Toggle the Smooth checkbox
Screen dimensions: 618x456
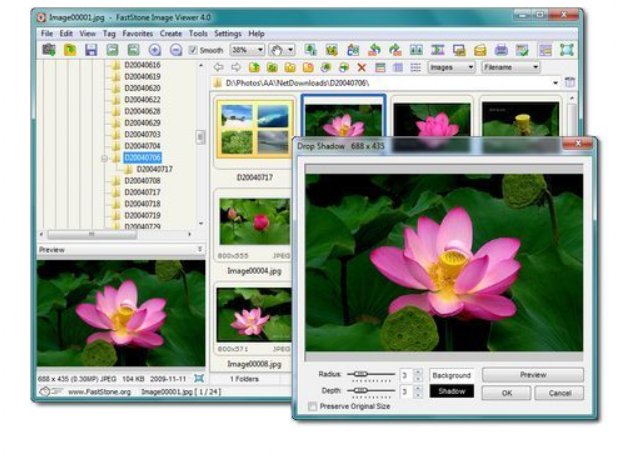[193, 50]
